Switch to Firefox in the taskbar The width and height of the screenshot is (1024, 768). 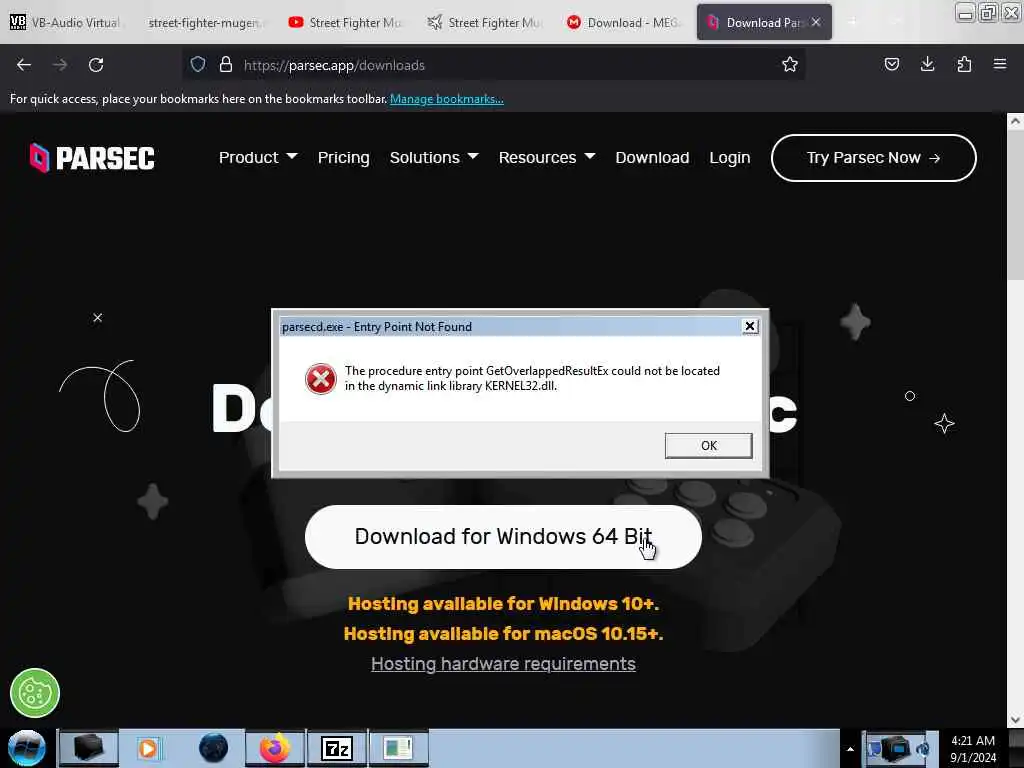point(275,748)
